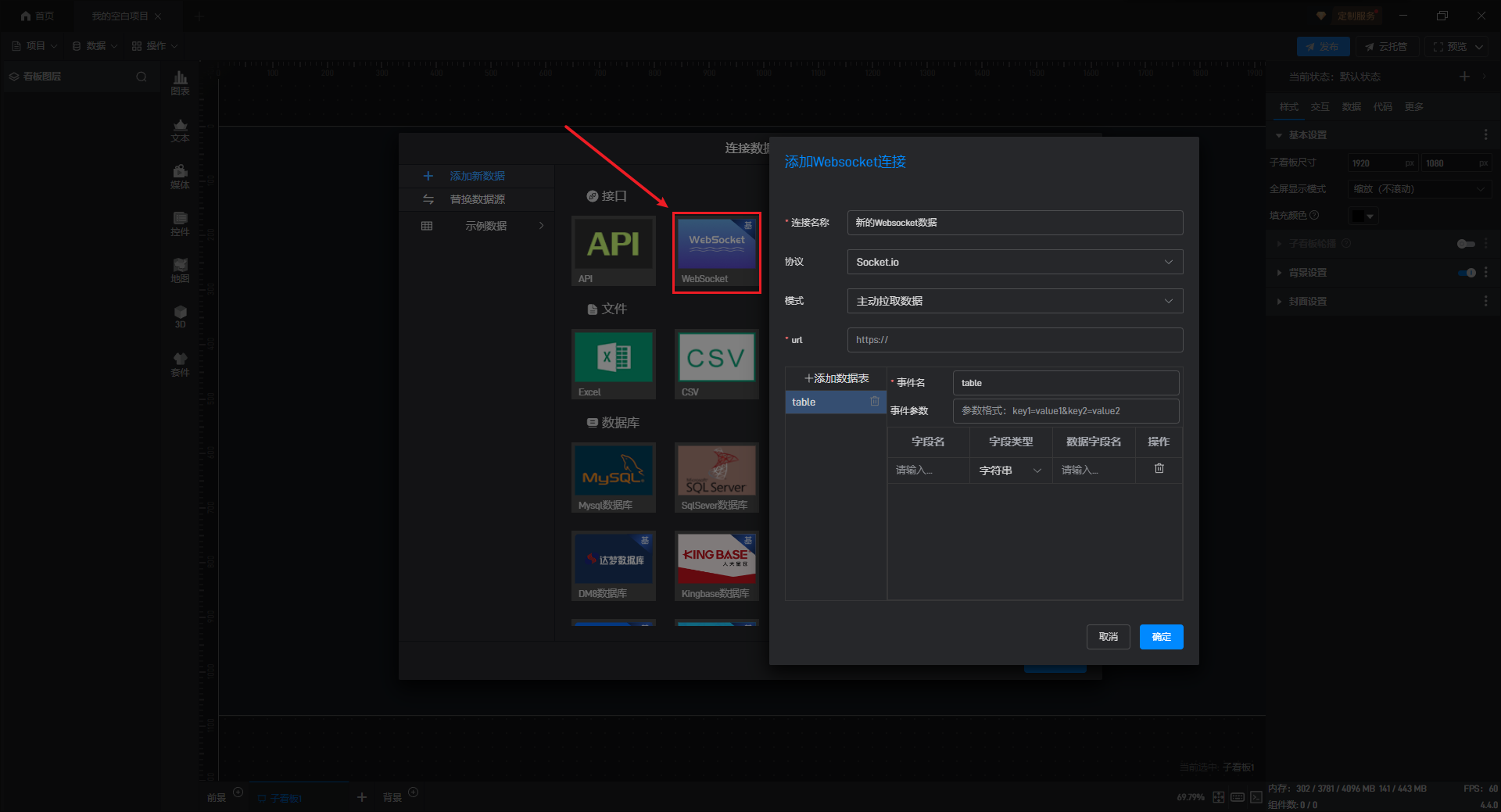This screenshot has height=812, width=1501.
Task: Click the 确定 confirm button
Action: coord(1161,637)
